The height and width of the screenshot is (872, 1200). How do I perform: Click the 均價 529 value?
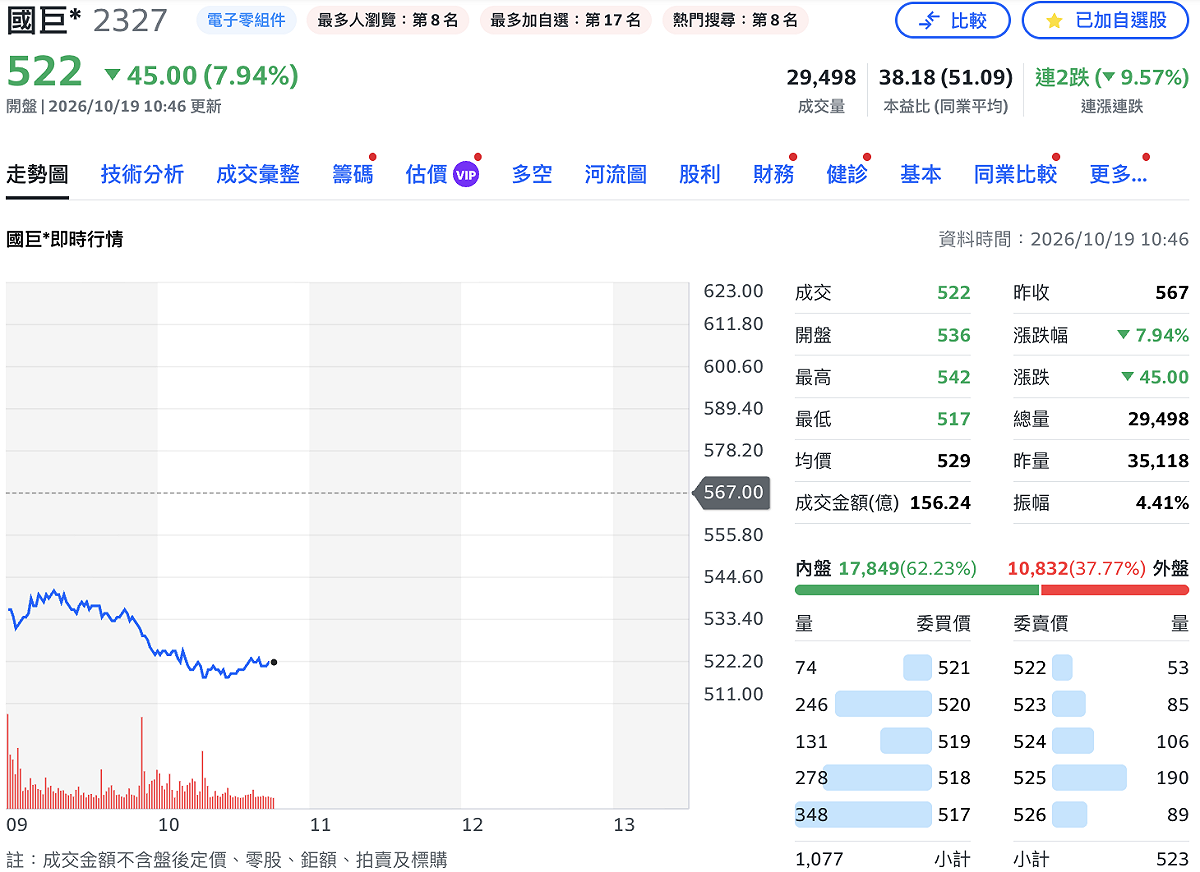(x=954, y=461)
